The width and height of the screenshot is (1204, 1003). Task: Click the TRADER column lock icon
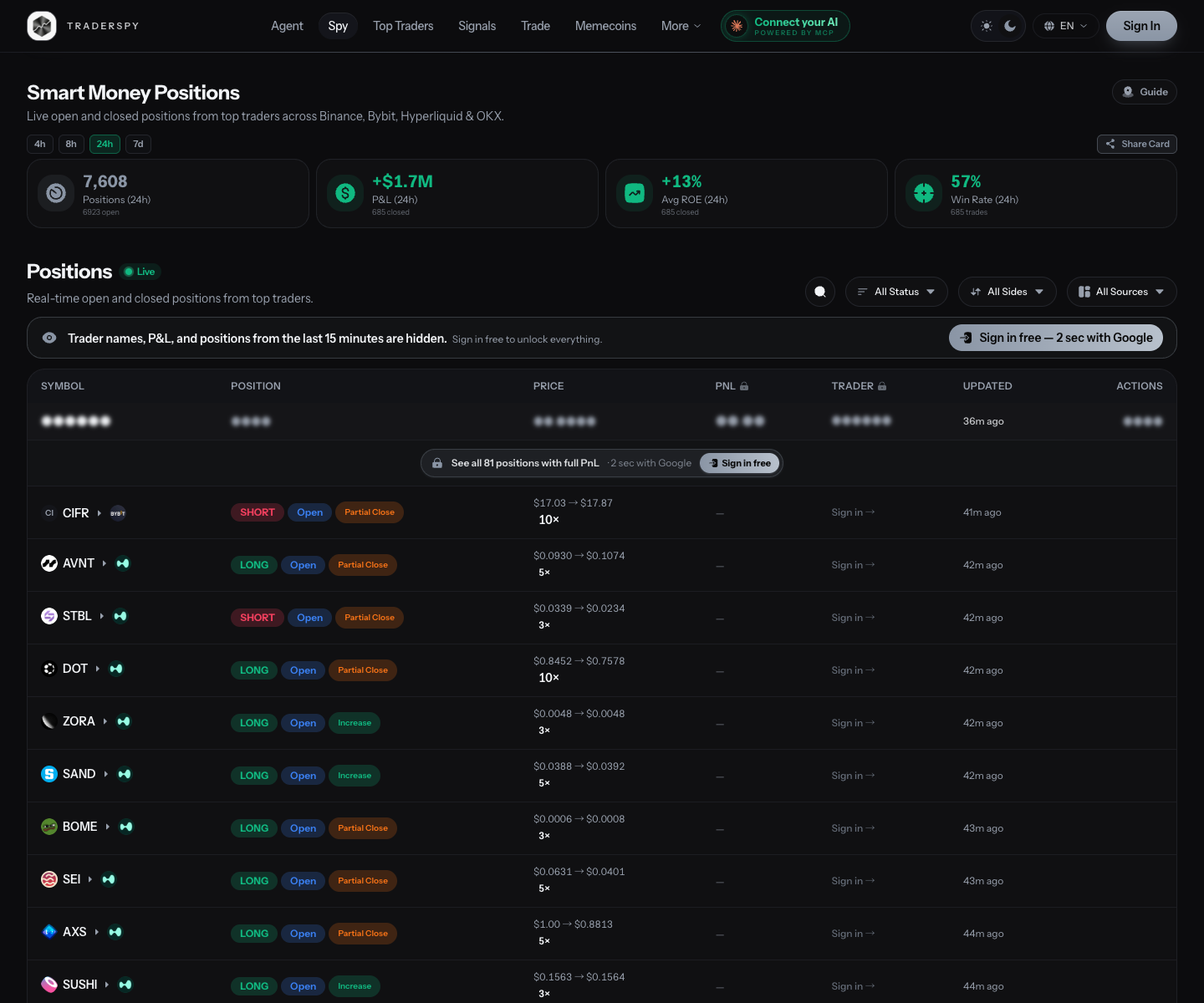pos(882,386)
